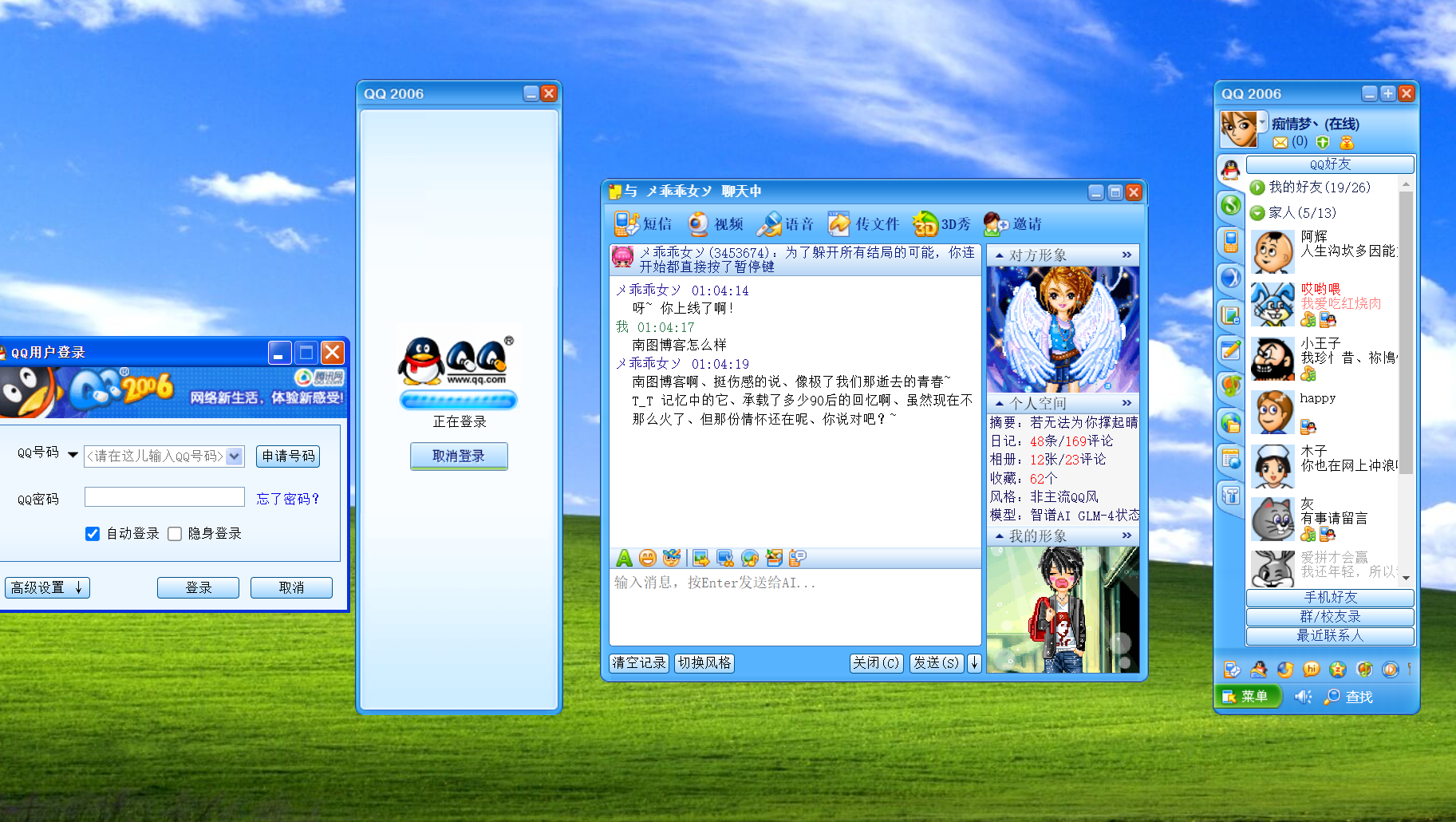Click the speaker sound icon beside 菜单
This screenshot has height=822, width=1456.
click(x=1303, y=697)
